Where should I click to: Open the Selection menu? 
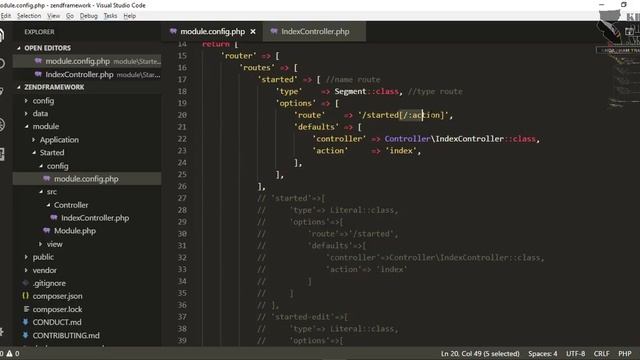(29, 16)
